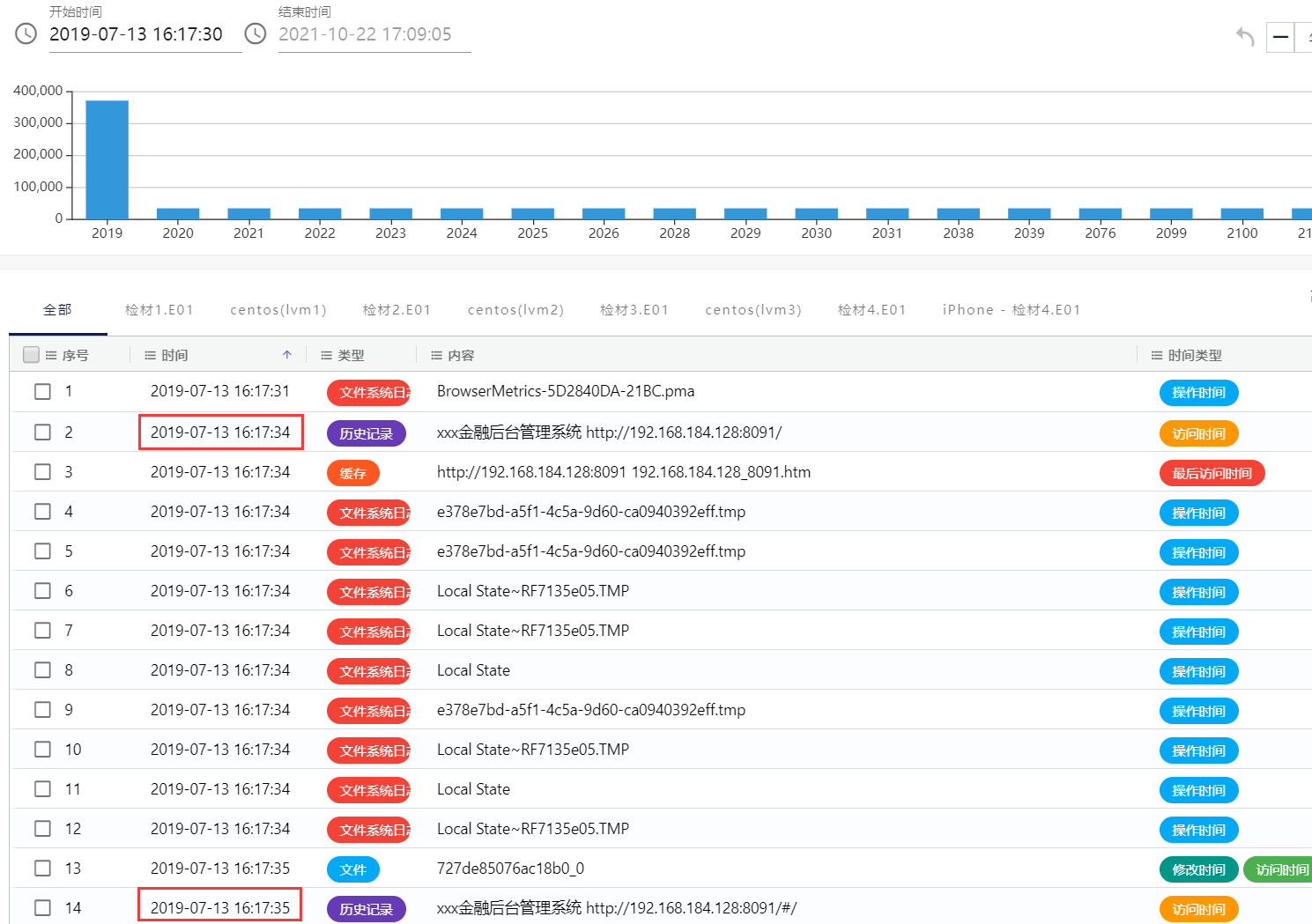The width and height of the screenshot is (1312, 924).
Task: Select row 4 e378e7bd tmp file name
Action: click(591, 512)
